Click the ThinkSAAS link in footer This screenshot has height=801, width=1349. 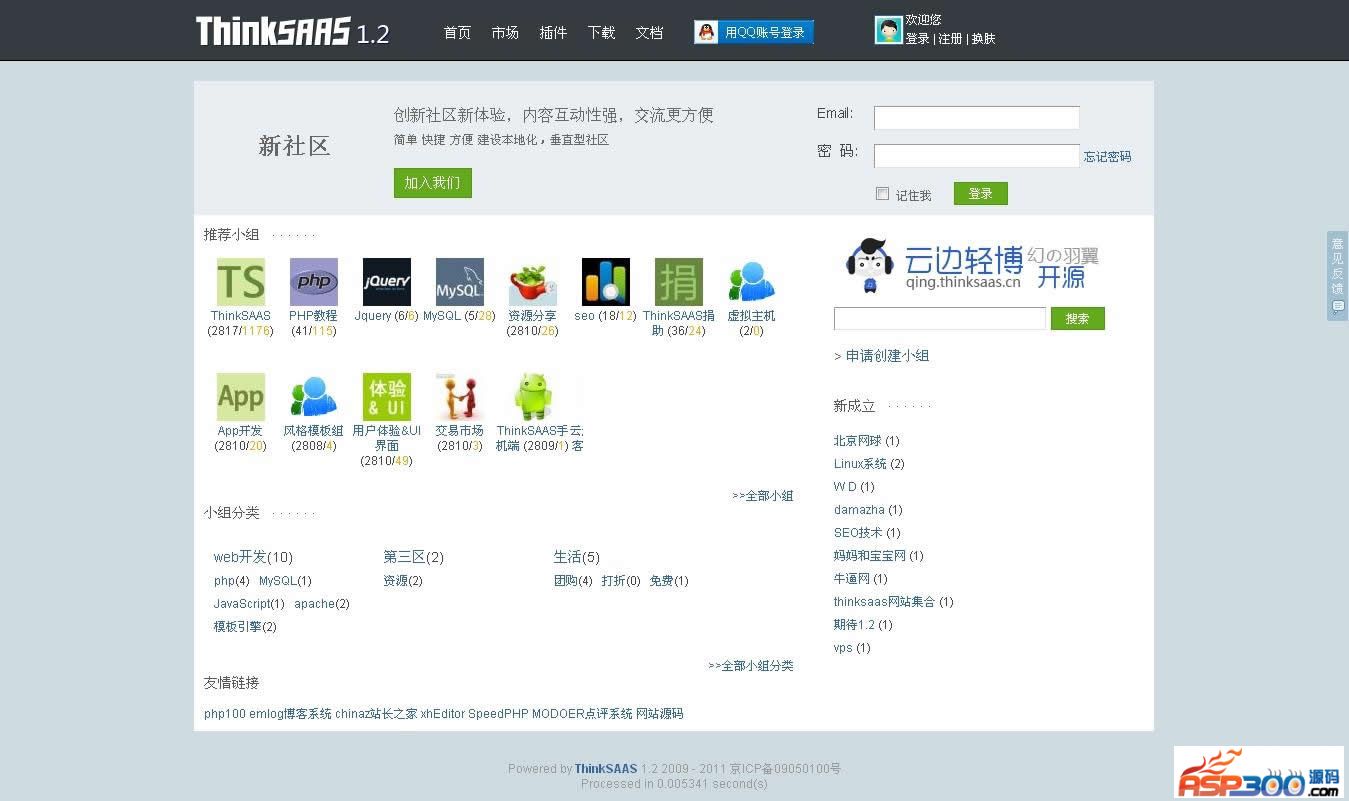tap(606, 769)
